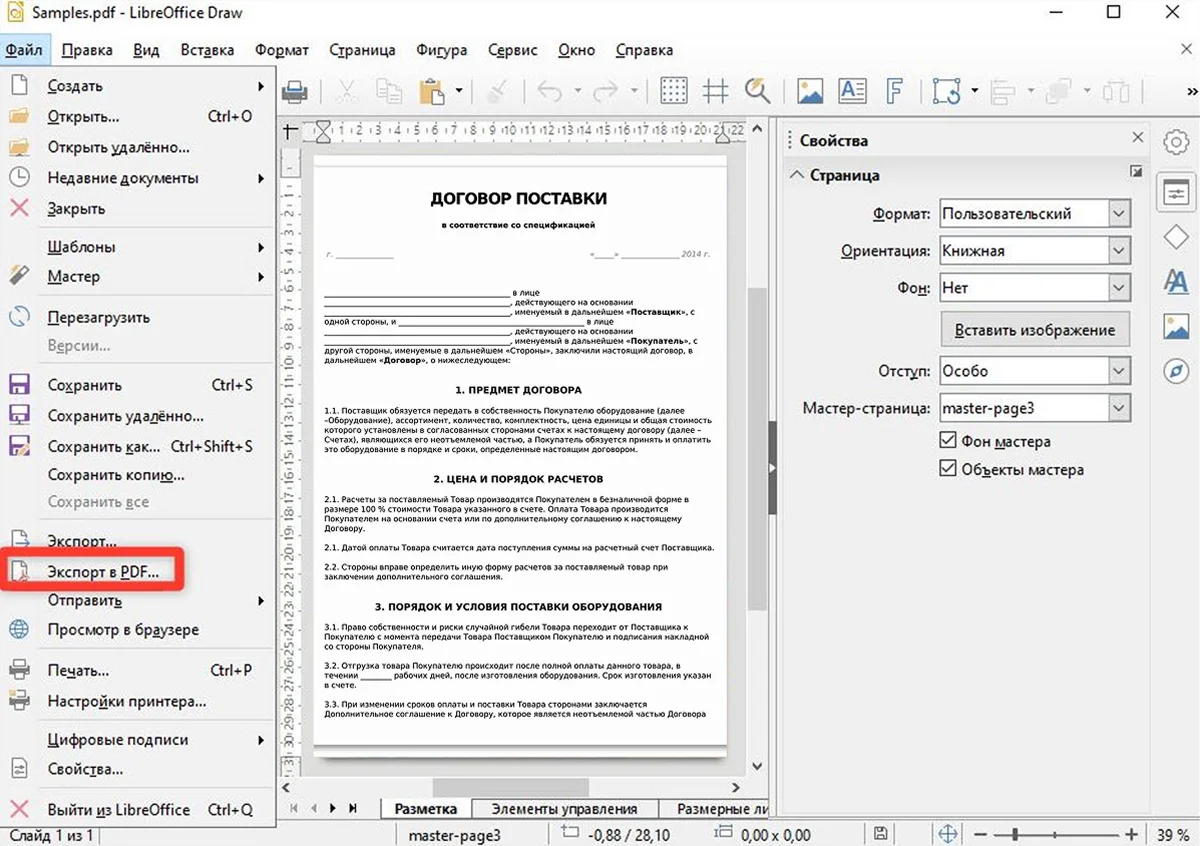Toggle the Объекты мастера checkbox

[x=948, y=469]
